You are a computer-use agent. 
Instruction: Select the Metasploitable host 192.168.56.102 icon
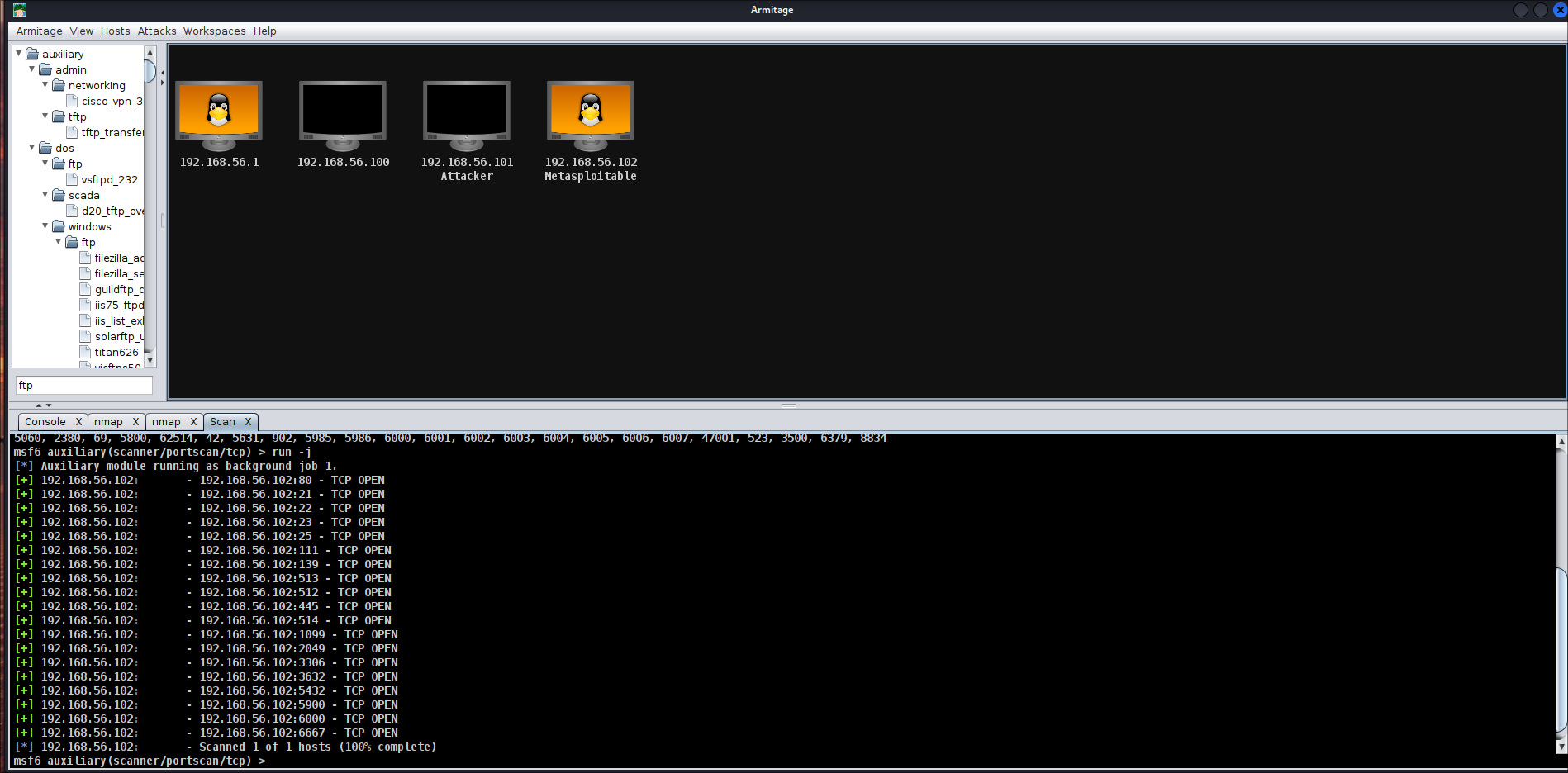click(591, 116)
